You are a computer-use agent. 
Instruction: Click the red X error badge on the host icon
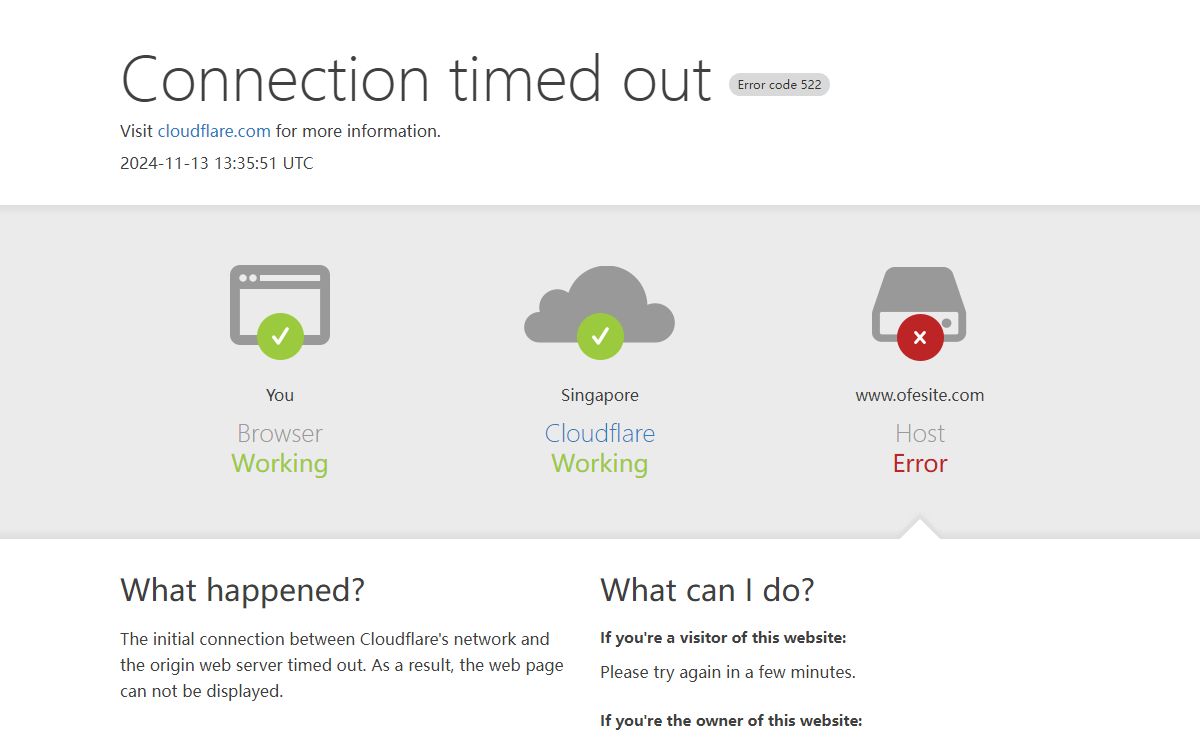920,337
